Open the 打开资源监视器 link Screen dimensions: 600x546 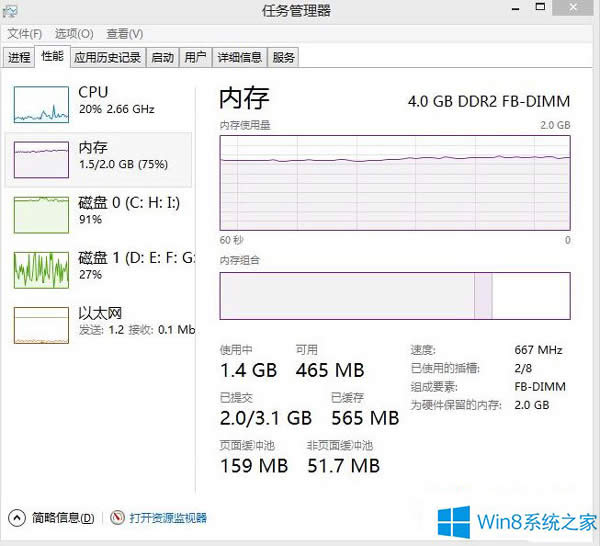[167, 518]
